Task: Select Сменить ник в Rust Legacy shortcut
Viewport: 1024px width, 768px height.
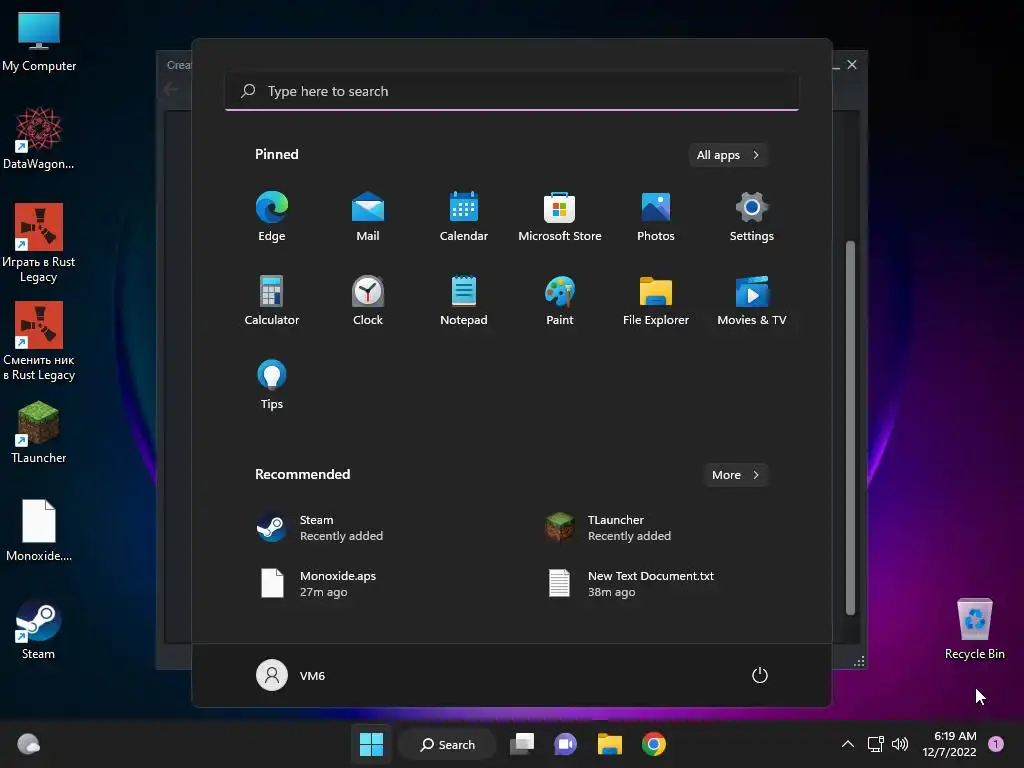Action: (39, 341)
